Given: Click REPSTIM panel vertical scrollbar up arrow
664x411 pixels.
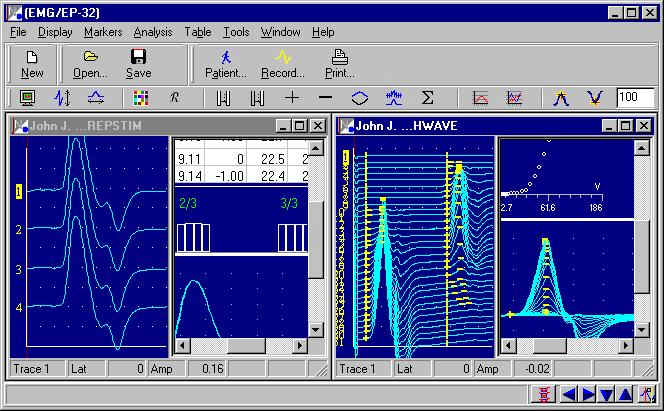Looking at the screenshot, I should pos(316,148).
